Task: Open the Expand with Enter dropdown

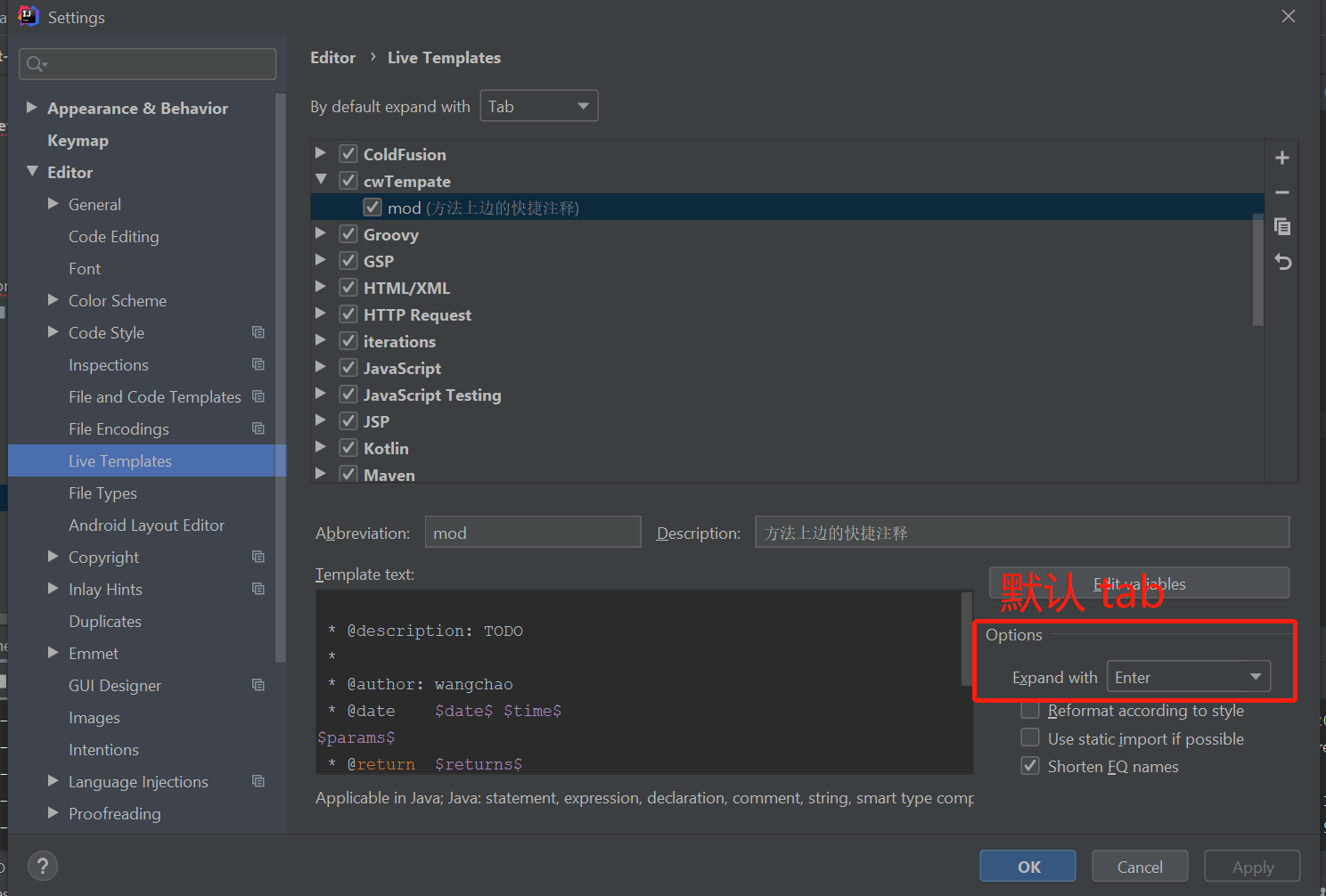Action: pos(1188,677)
